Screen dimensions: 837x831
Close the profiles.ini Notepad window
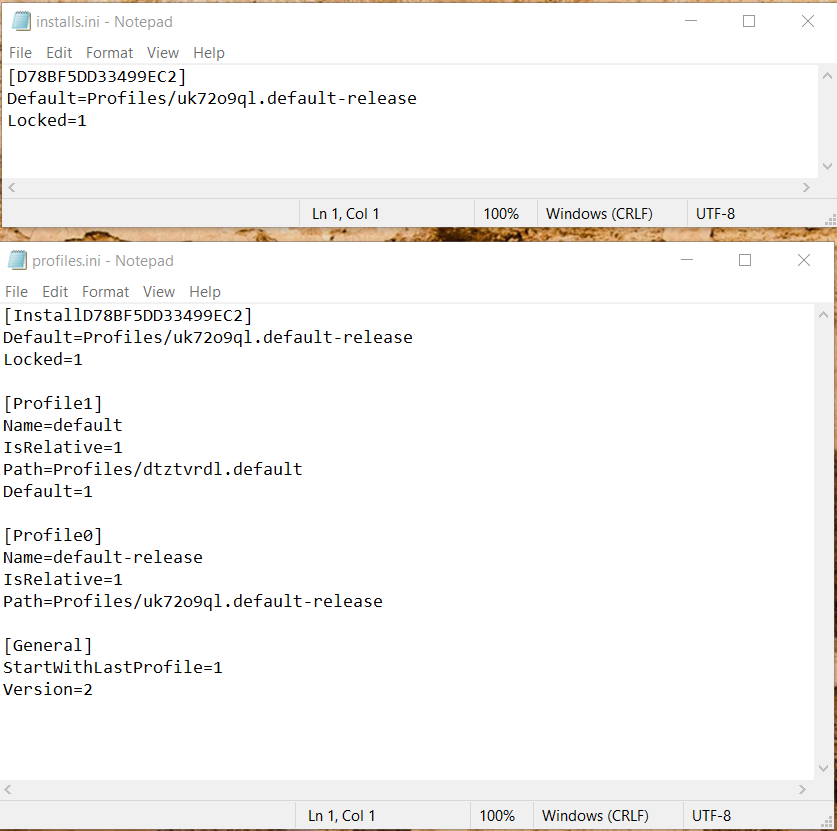804,261
